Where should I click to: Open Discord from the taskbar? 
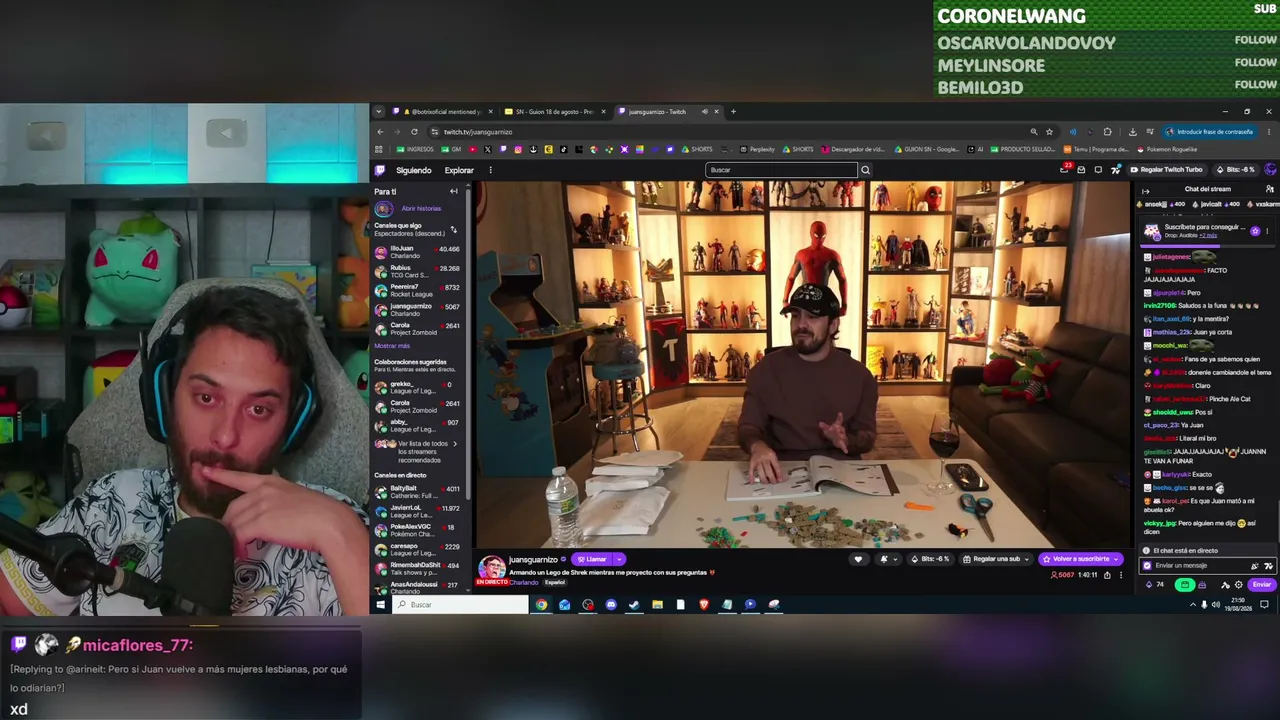click(x=611, y=605)
